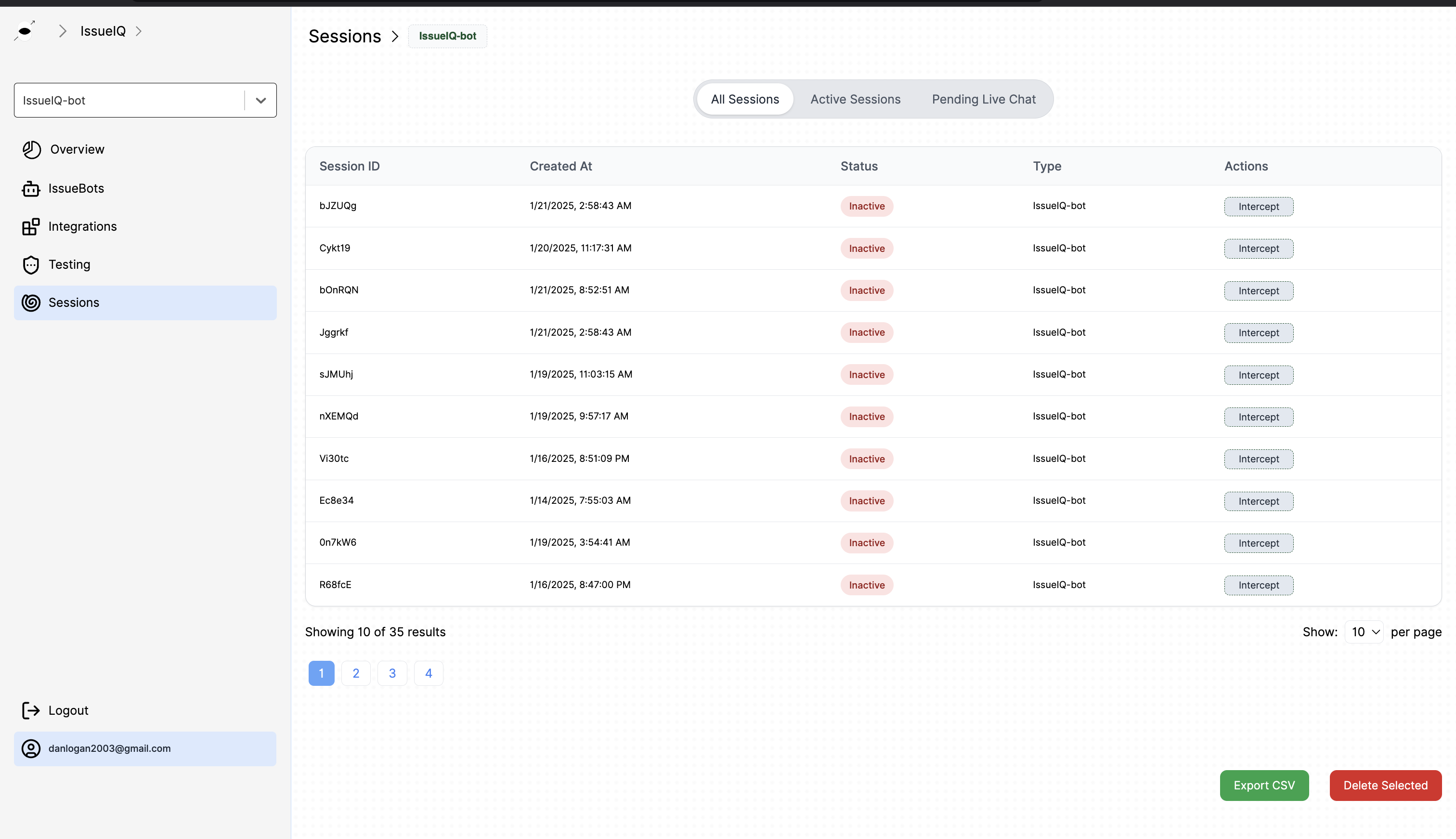
Task: Go to page 3 of results
Action: tap(392, 672)
